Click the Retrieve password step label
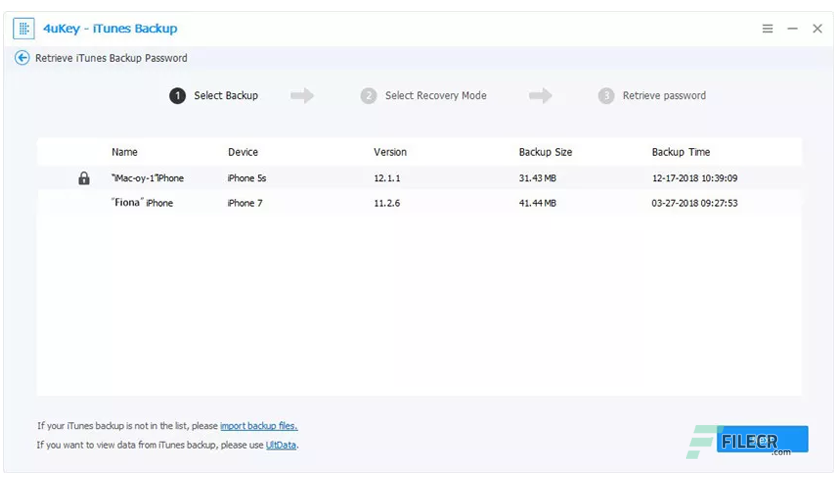This screenshot has width=836, height=484. click(664, 95)
